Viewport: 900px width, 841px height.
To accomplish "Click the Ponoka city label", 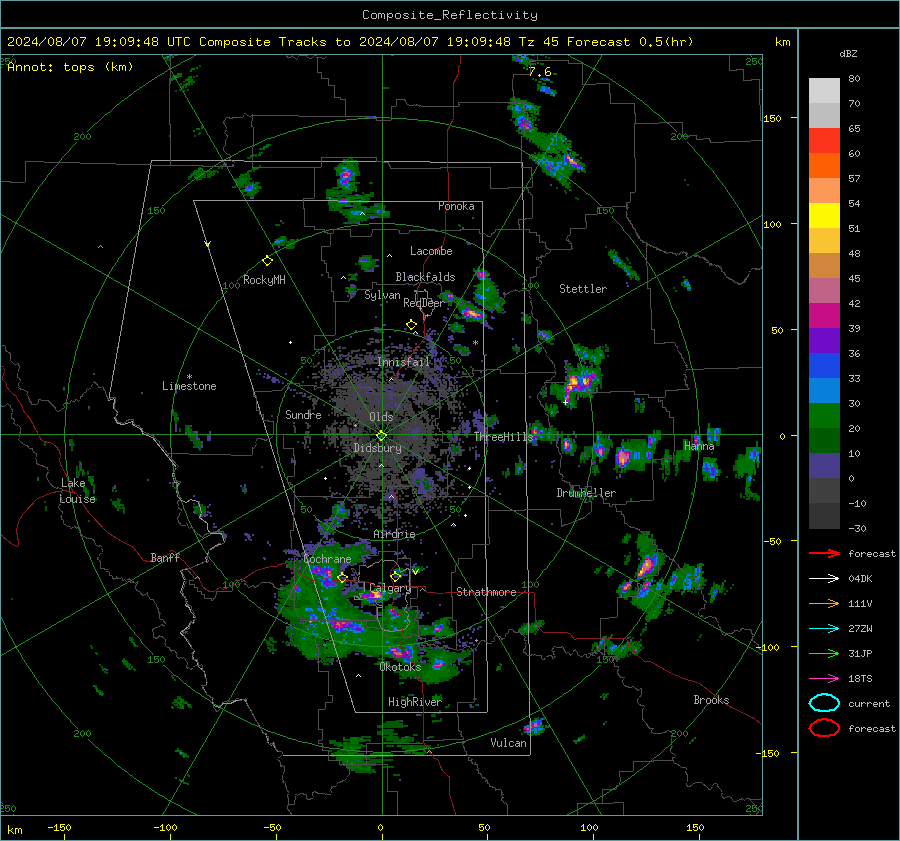I will (x=456, y=206).
